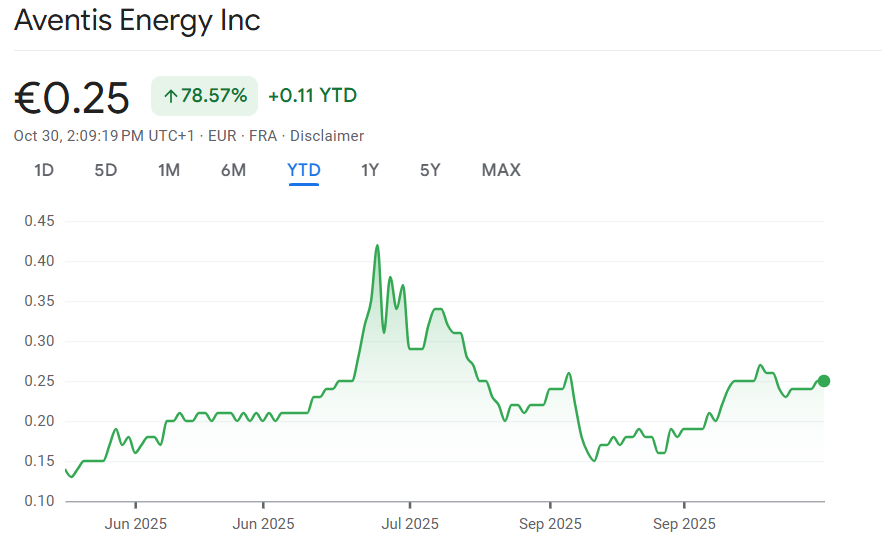Click the 0.45 y-axis label
This screenshot has width=882, height=542.
coord(40,221)
